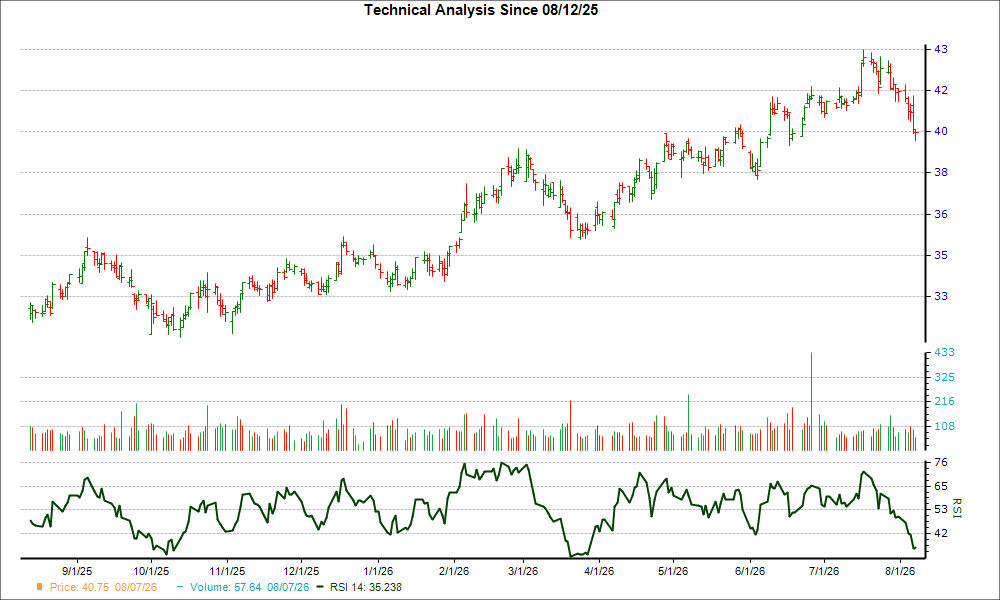Click the tallest volume spike near 7/1/26

(811, 402)
